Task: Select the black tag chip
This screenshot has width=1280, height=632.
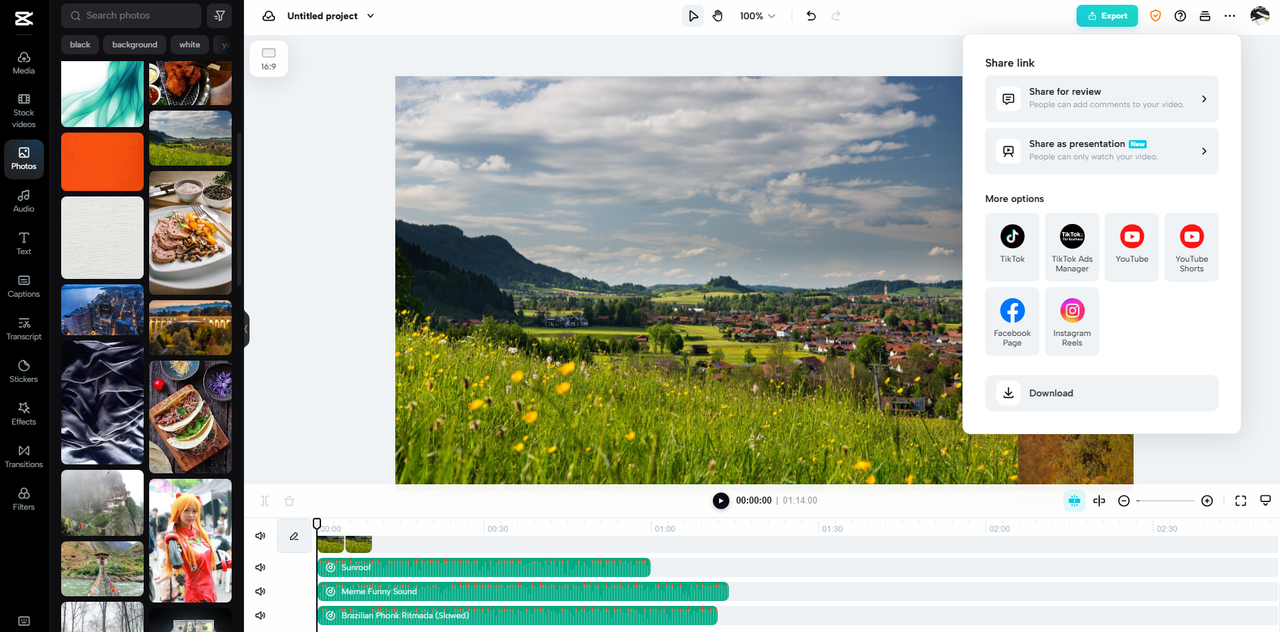Action: (x=80, y=44)
